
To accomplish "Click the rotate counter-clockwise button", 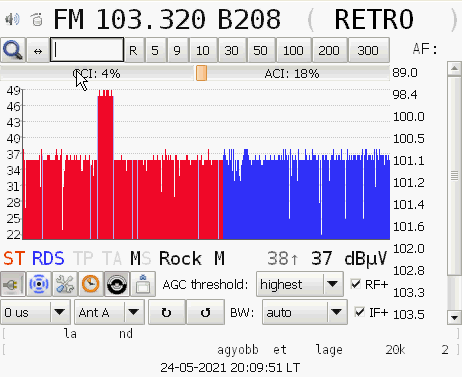I will pos(205,312).
